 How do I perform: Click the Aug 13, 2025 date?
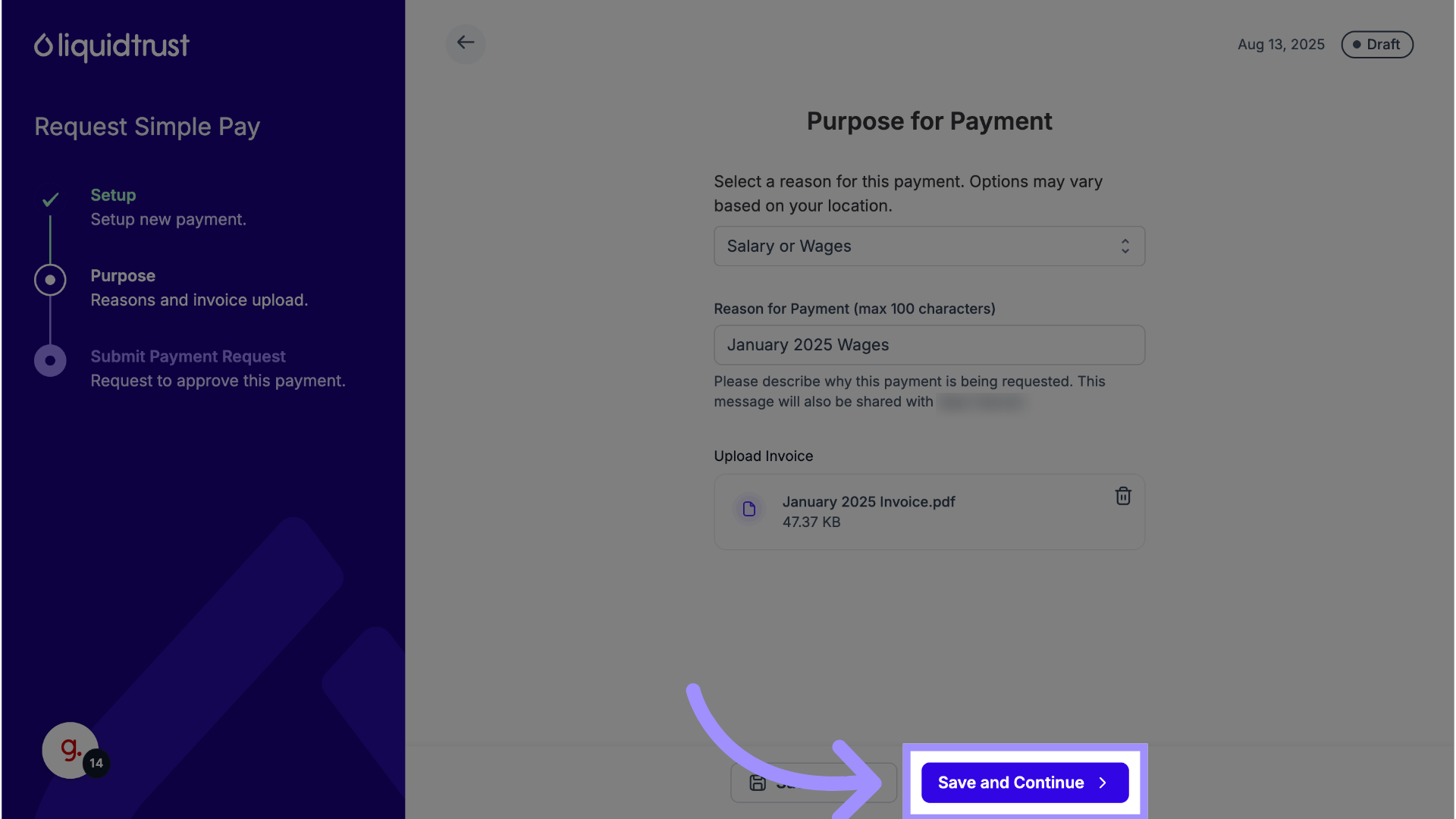[1281, 45]
